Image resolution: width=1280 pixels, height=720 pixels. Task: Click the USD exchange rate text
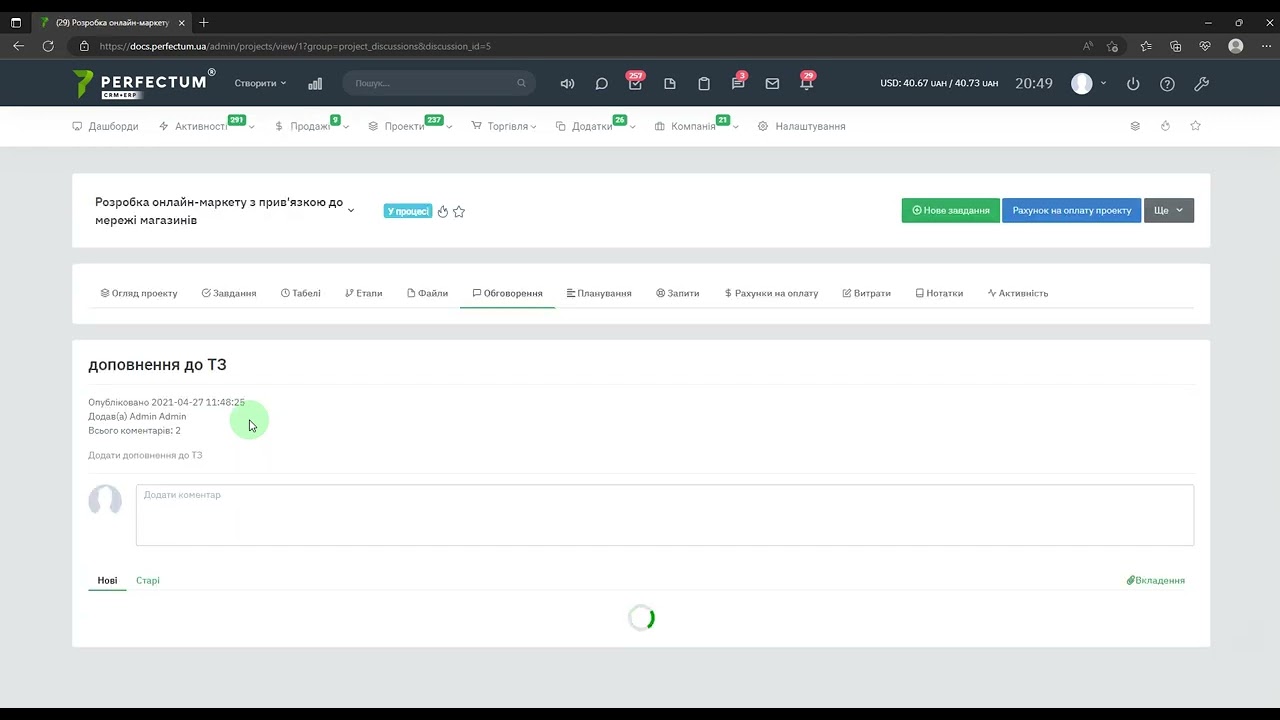tap(939, 83)
